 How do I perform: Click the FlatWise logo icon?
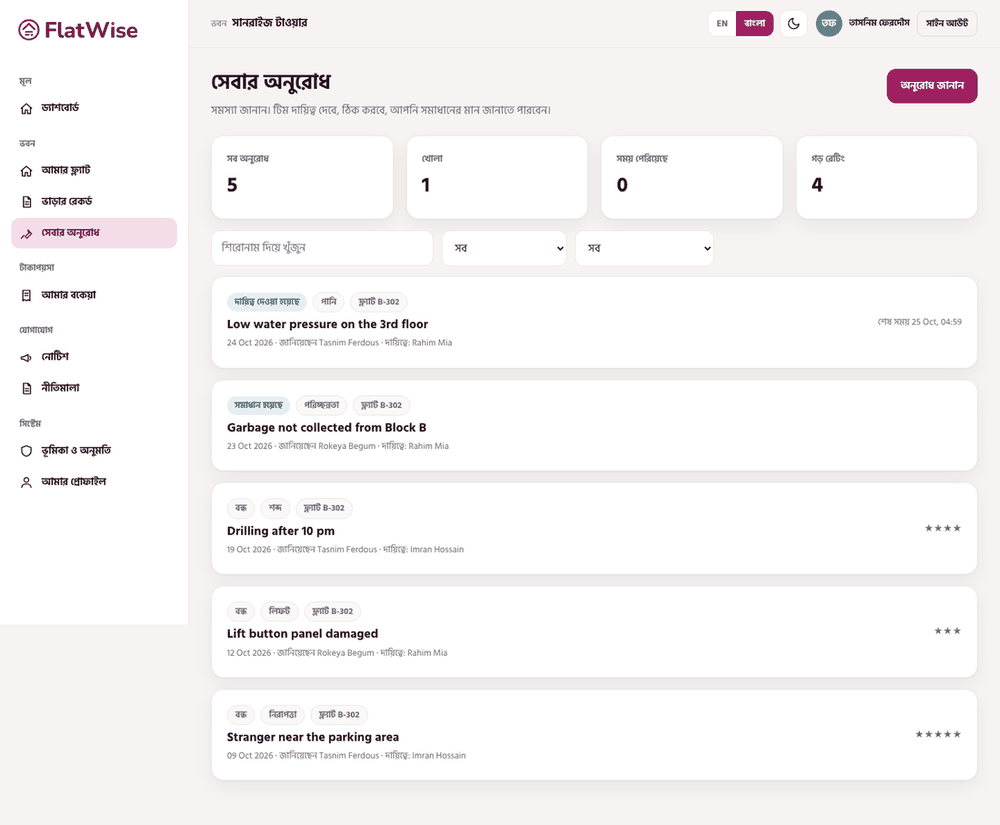pyautogui.click(x=28, y=29)
